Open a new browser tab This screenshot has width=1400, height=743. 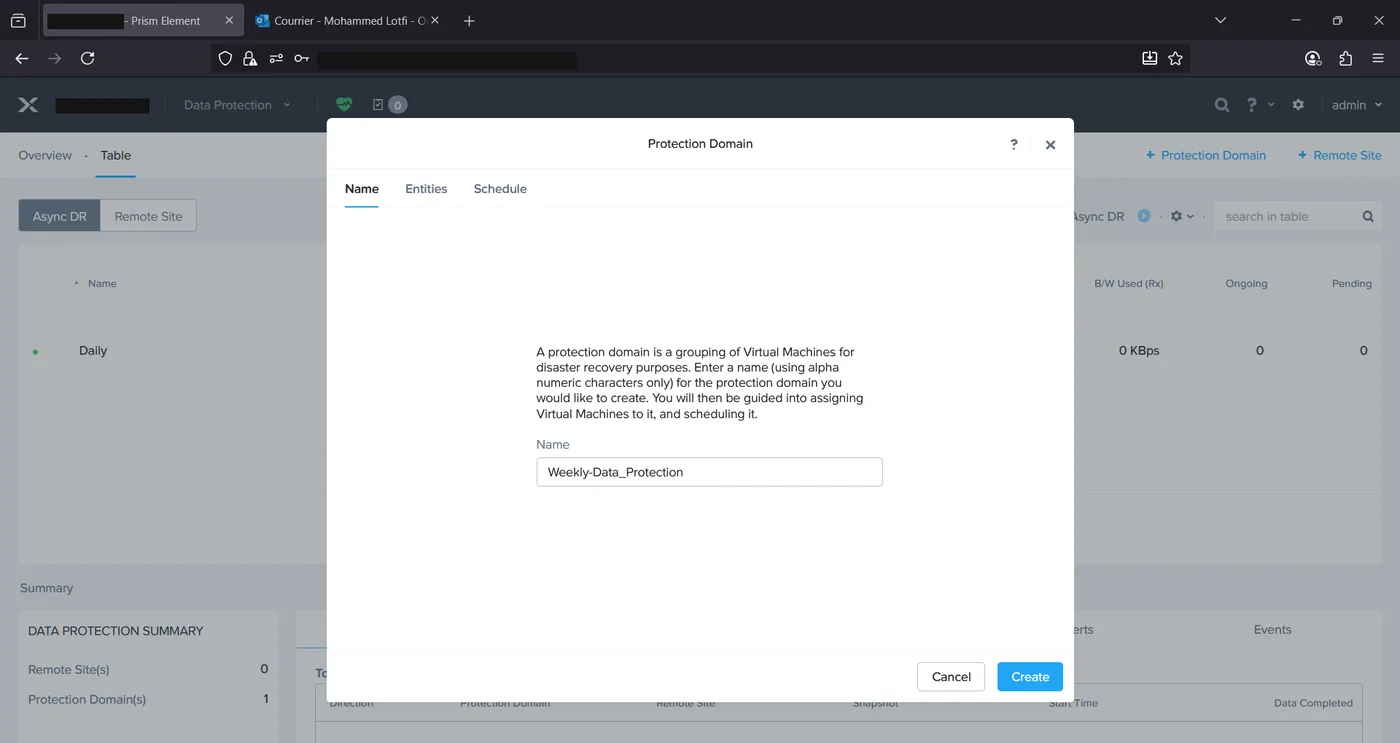469,21
